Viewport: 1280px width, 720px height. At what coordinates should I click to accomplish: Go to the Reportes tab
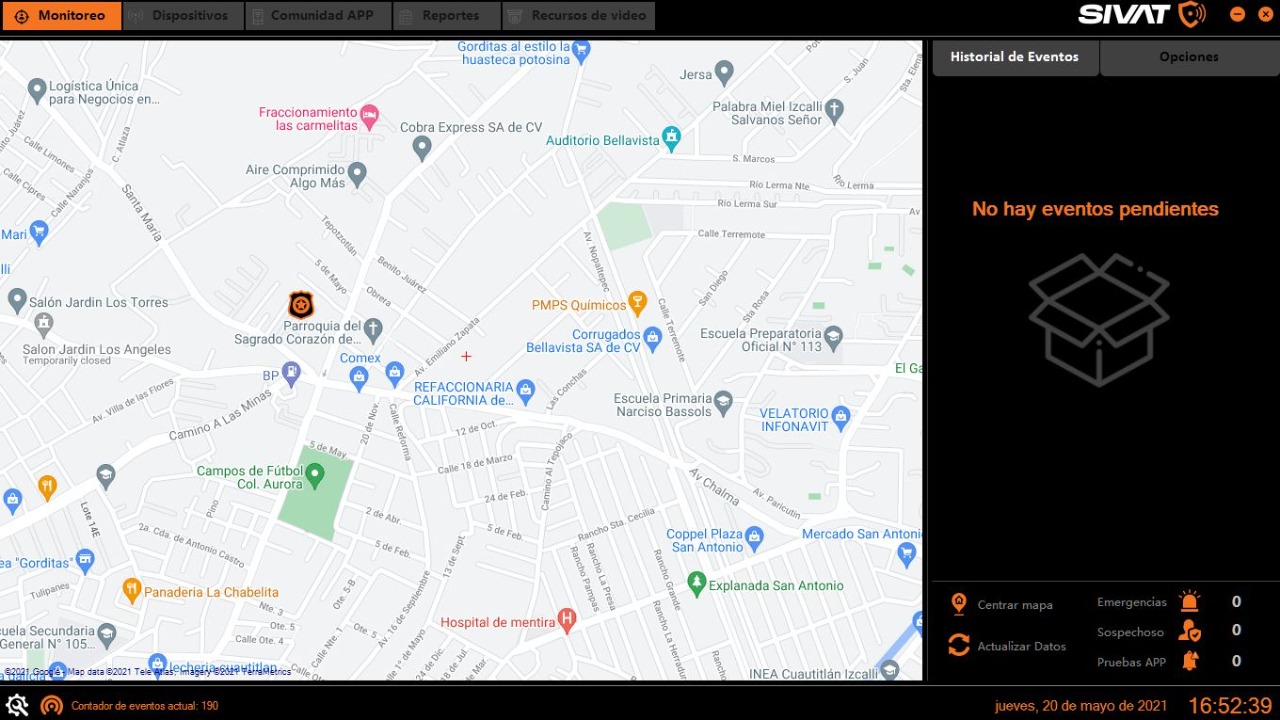[x=445, y=15]
